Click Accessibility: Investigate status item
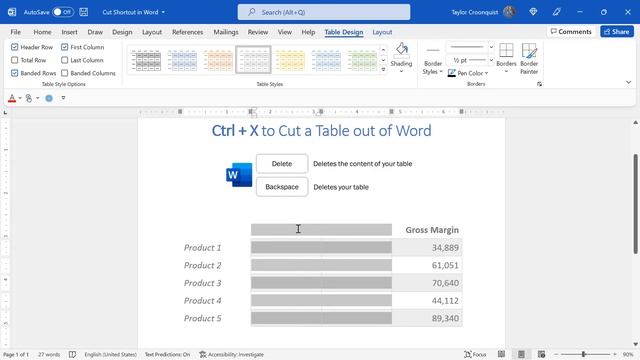Image resolution: width=640 pixels, height=360 pixels. (231, 354)
